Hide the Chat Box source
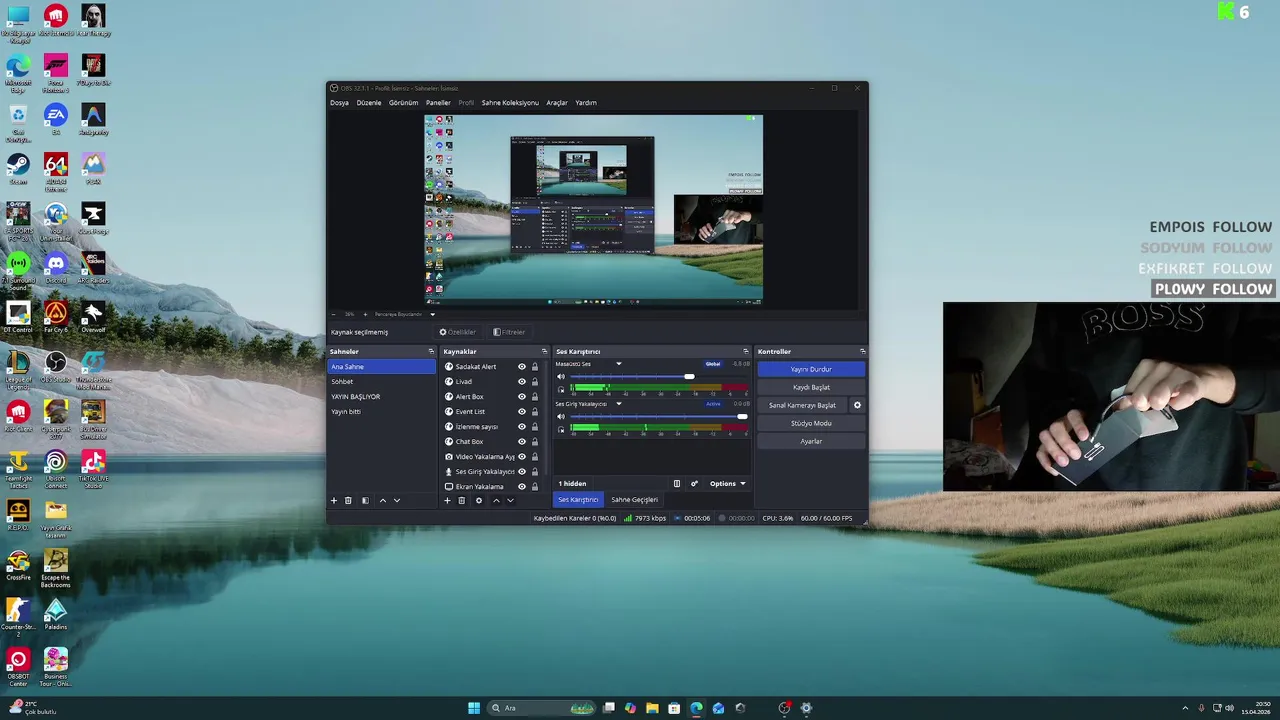This screenshot has height=720, width=1280. coord(522,442)
